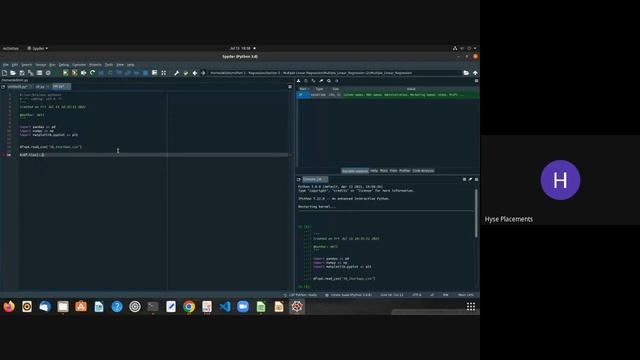The image size is (640, 360).
Task: Open the PYTHONPATH manager
Action: (x=186, y=73)
